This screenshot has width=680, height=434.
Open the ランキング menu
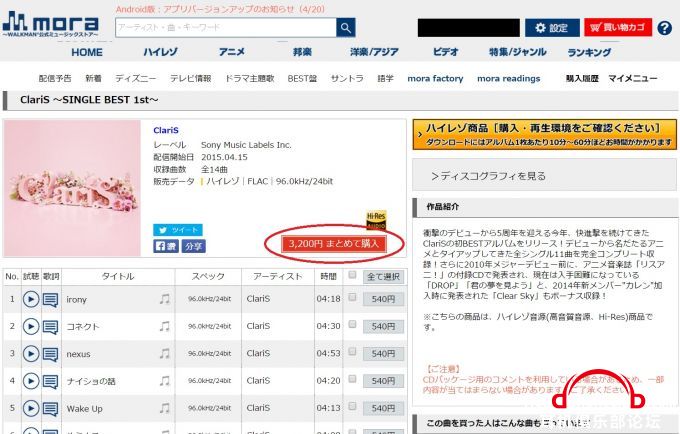(x=589, y=52)
